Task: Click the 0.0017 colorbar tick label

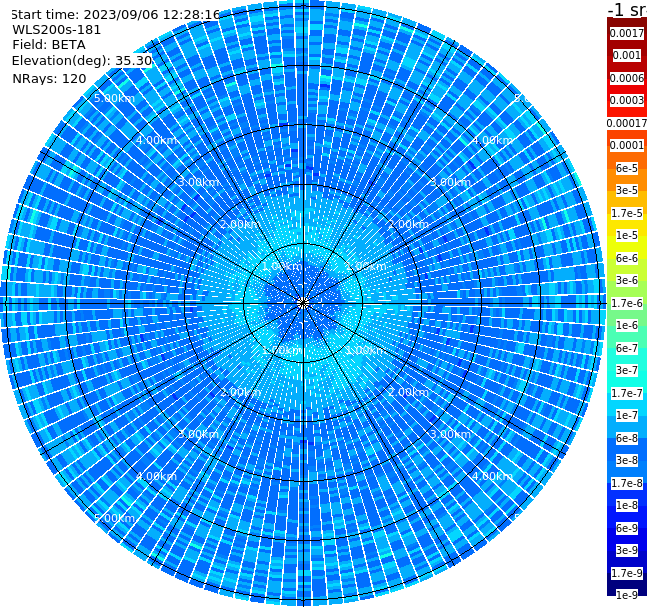Action: tap(627, 33)
